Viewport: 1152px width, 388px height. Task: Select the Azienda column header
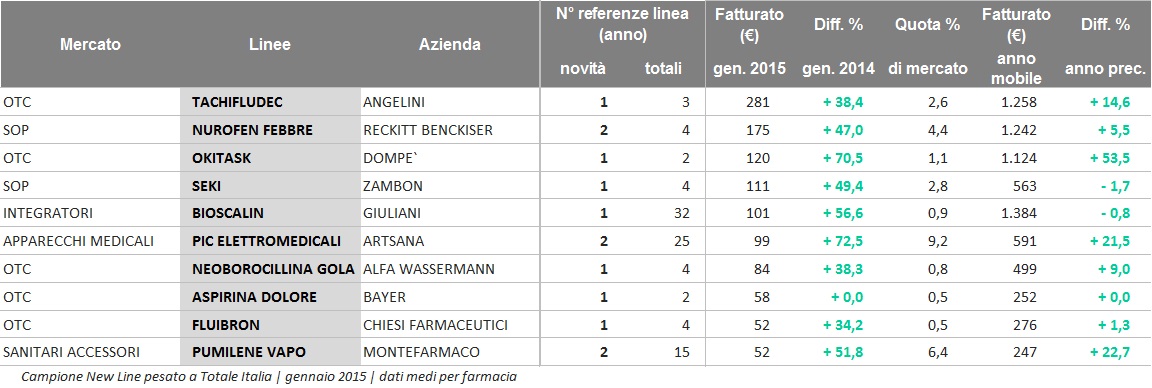click(x=450, y=45)
